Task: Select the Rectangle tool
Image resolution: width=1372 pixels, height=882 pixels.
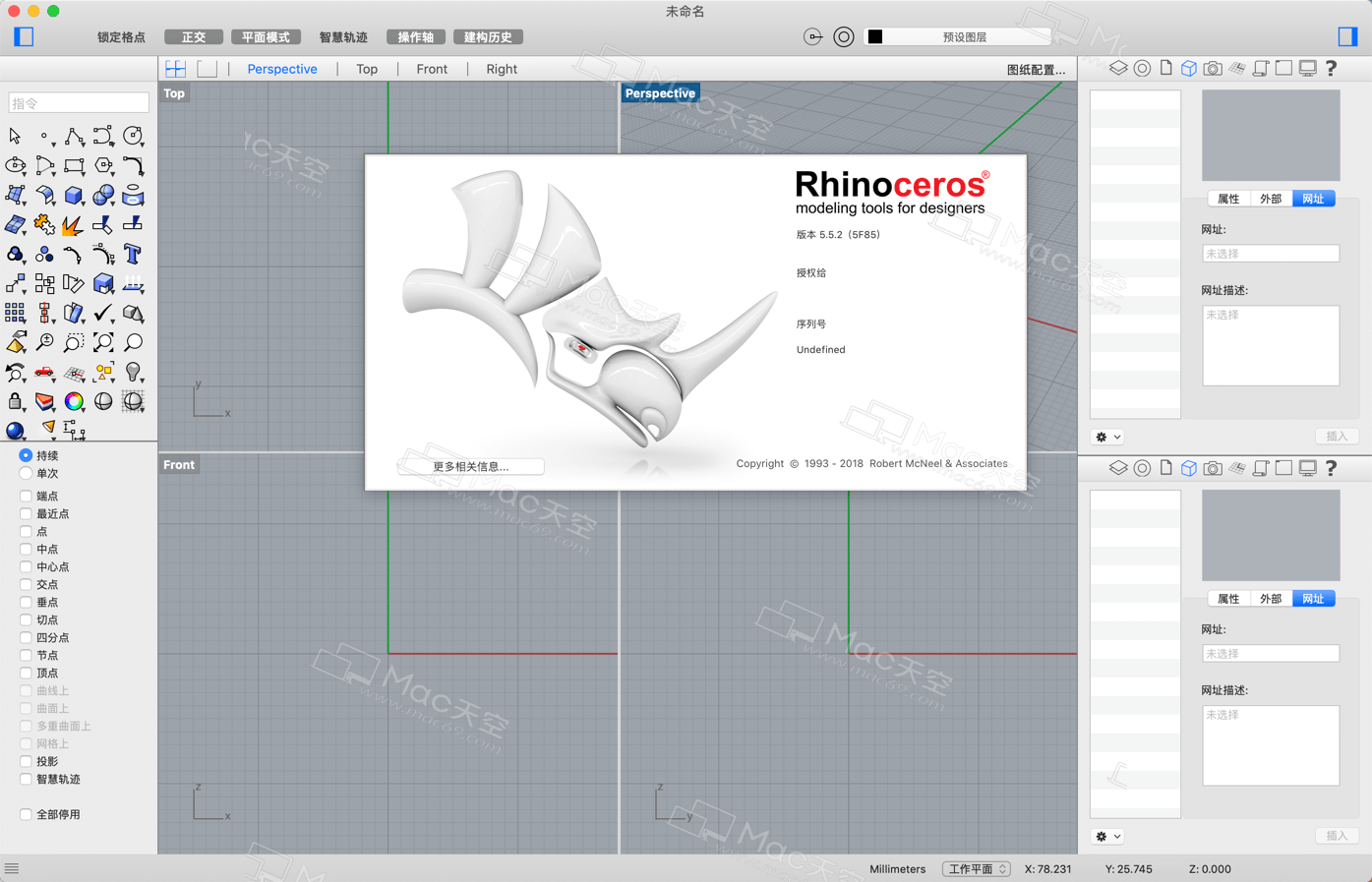Action: pyautogui.click(x=74, y=165)
